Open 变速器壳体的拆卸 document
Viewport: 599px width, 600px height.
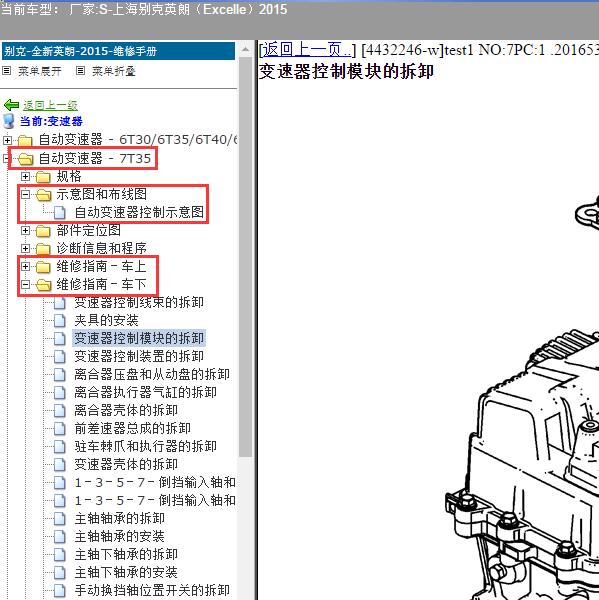(x=126, y=464)
